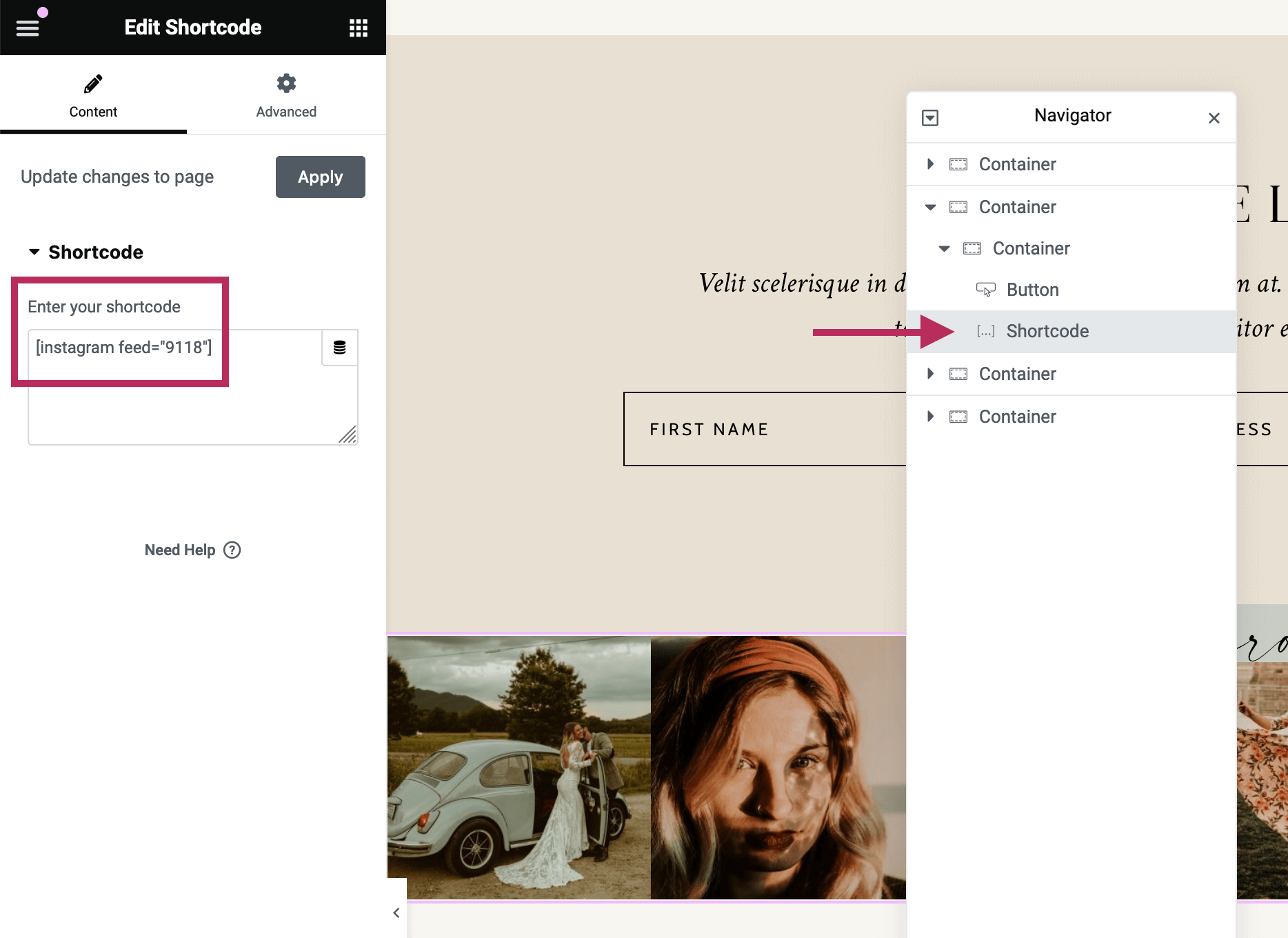
Task: Collapse the nested Container in Navigator
Action: point(944,248)
